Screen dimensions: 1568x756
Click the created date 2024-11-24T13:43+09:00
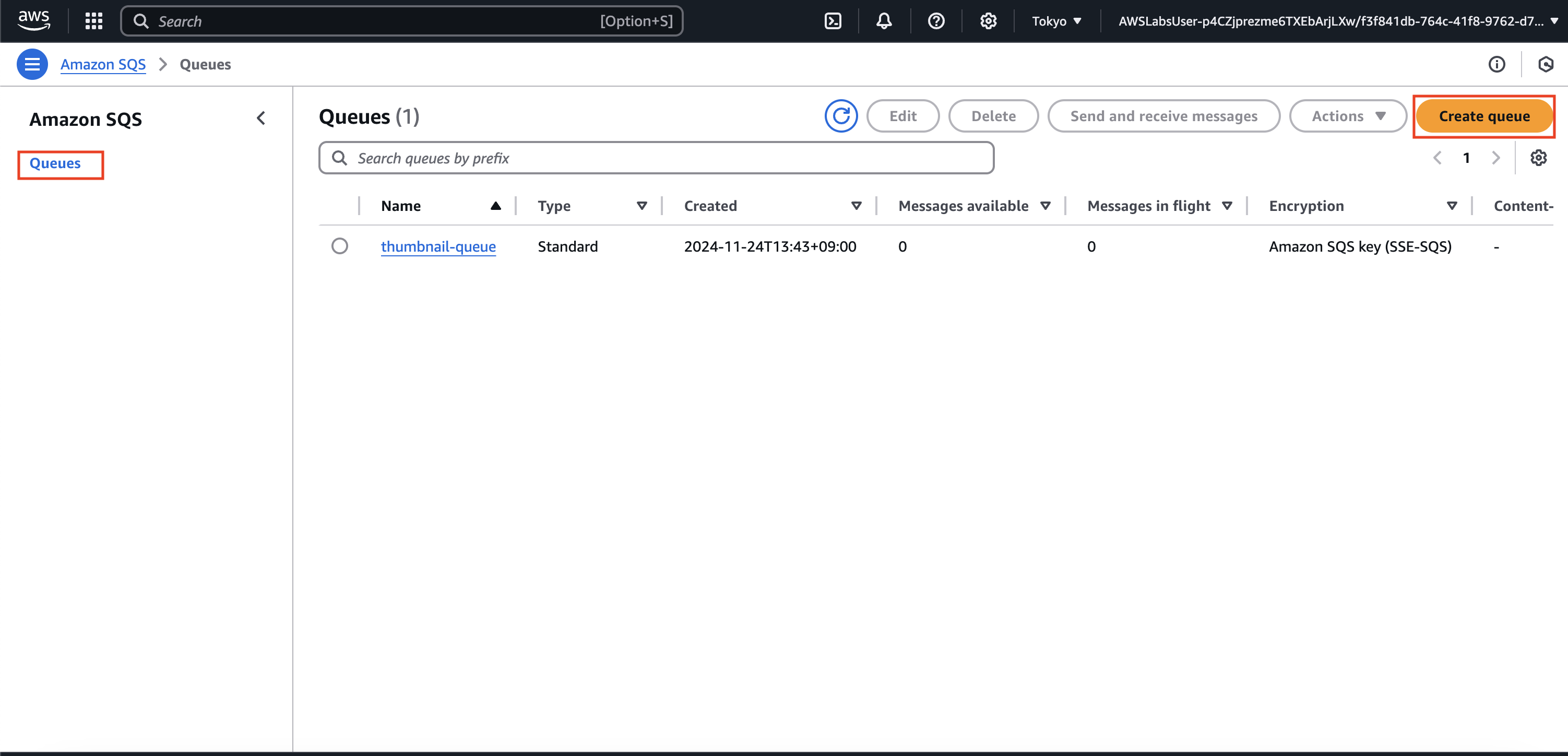770,246
